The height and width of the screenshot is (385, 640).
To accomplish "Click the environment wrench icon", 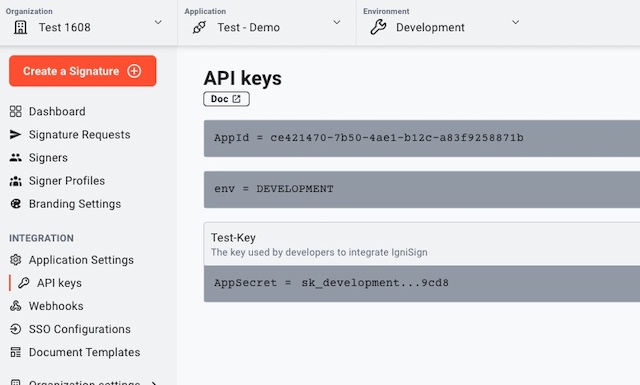I will pyautogui.click(x=378, y=27).
